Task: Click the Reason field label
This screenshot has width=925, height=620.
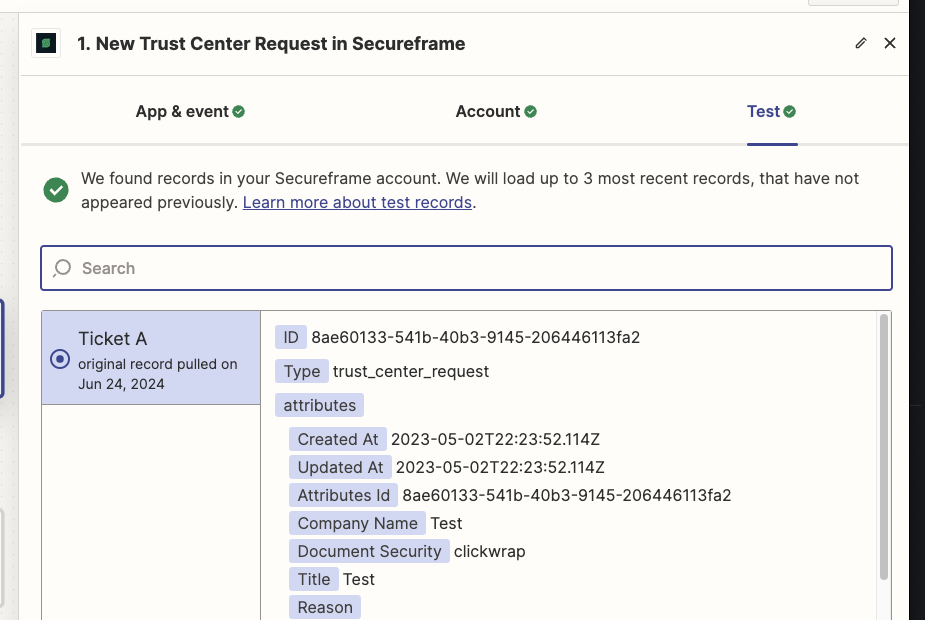Action: (325, 608)
